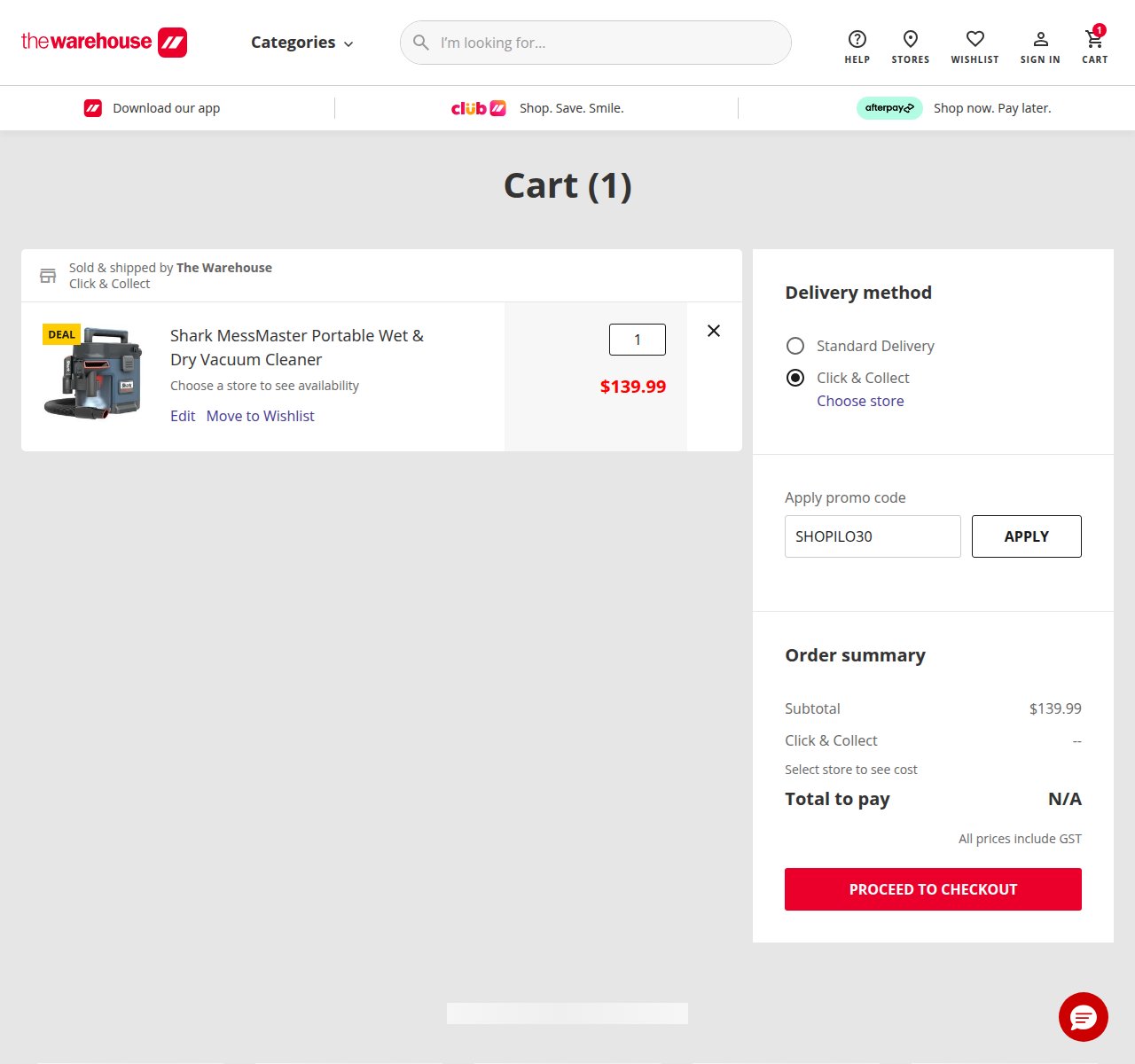Open Shop now. Pay later. link
The height and width of the screenshot is (1064, 1135).
point(992,108)
